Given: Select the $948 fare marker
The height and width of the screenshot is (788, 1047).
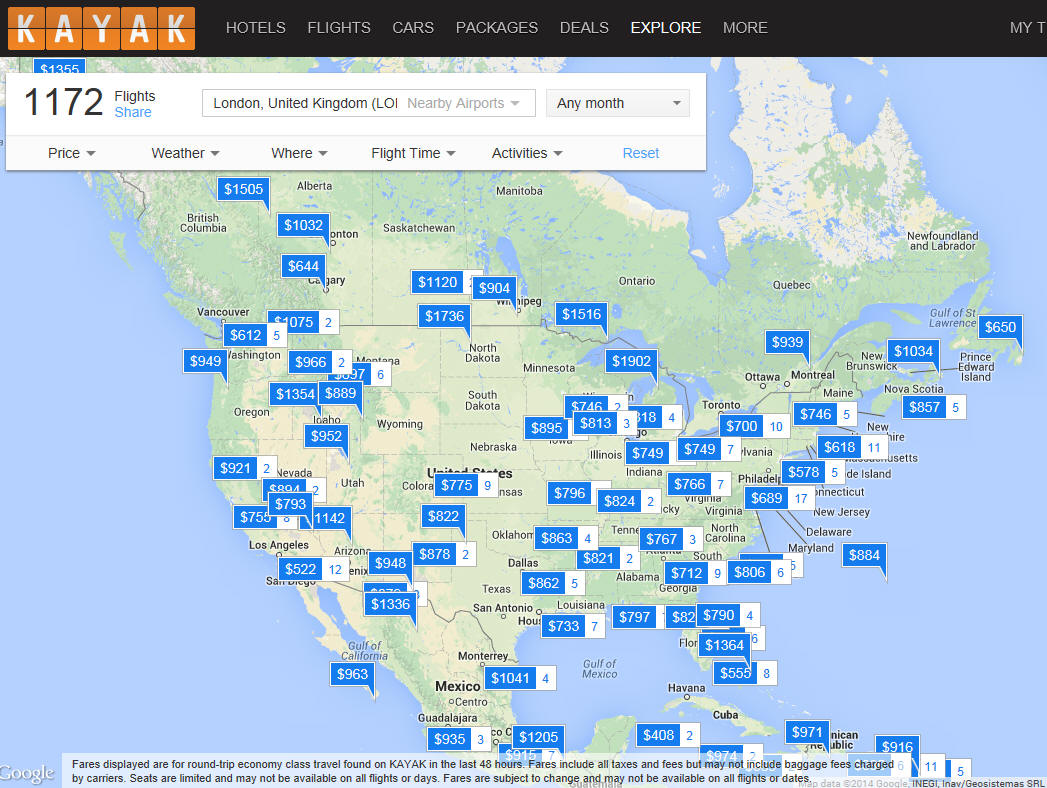Looking at the screenshot, I should 391,563.
